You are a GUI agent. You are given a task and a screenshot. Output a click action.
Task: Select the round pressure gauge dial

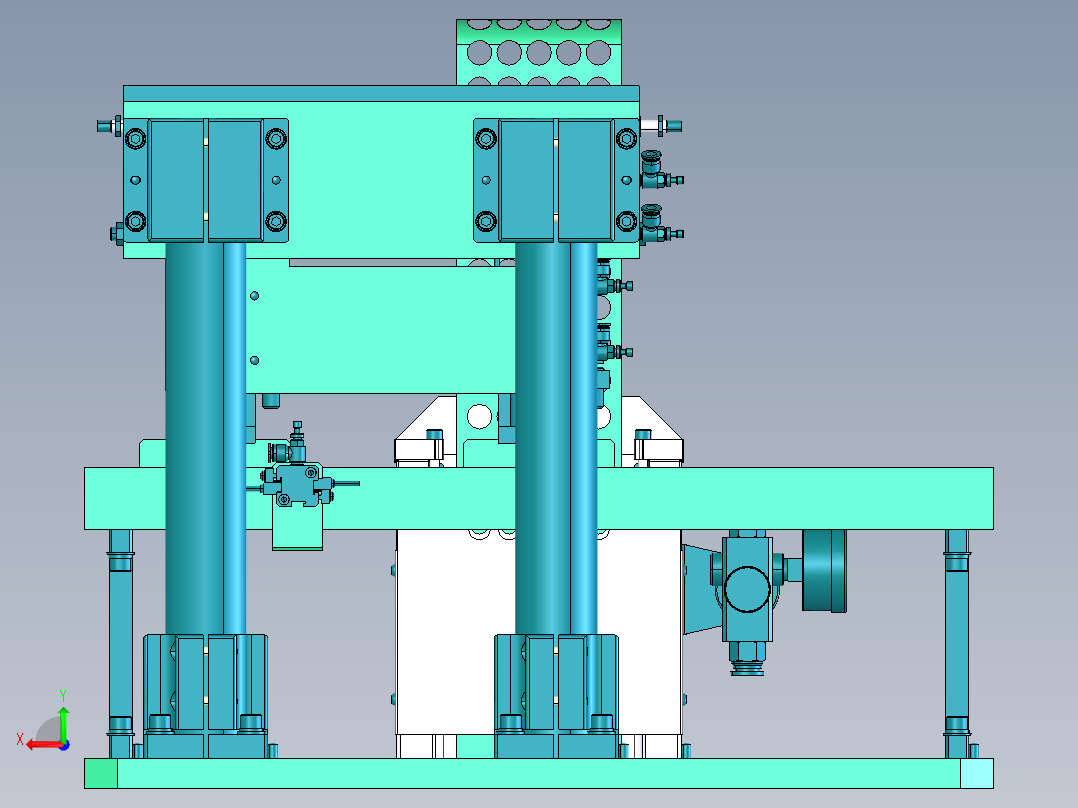point(824,570)
